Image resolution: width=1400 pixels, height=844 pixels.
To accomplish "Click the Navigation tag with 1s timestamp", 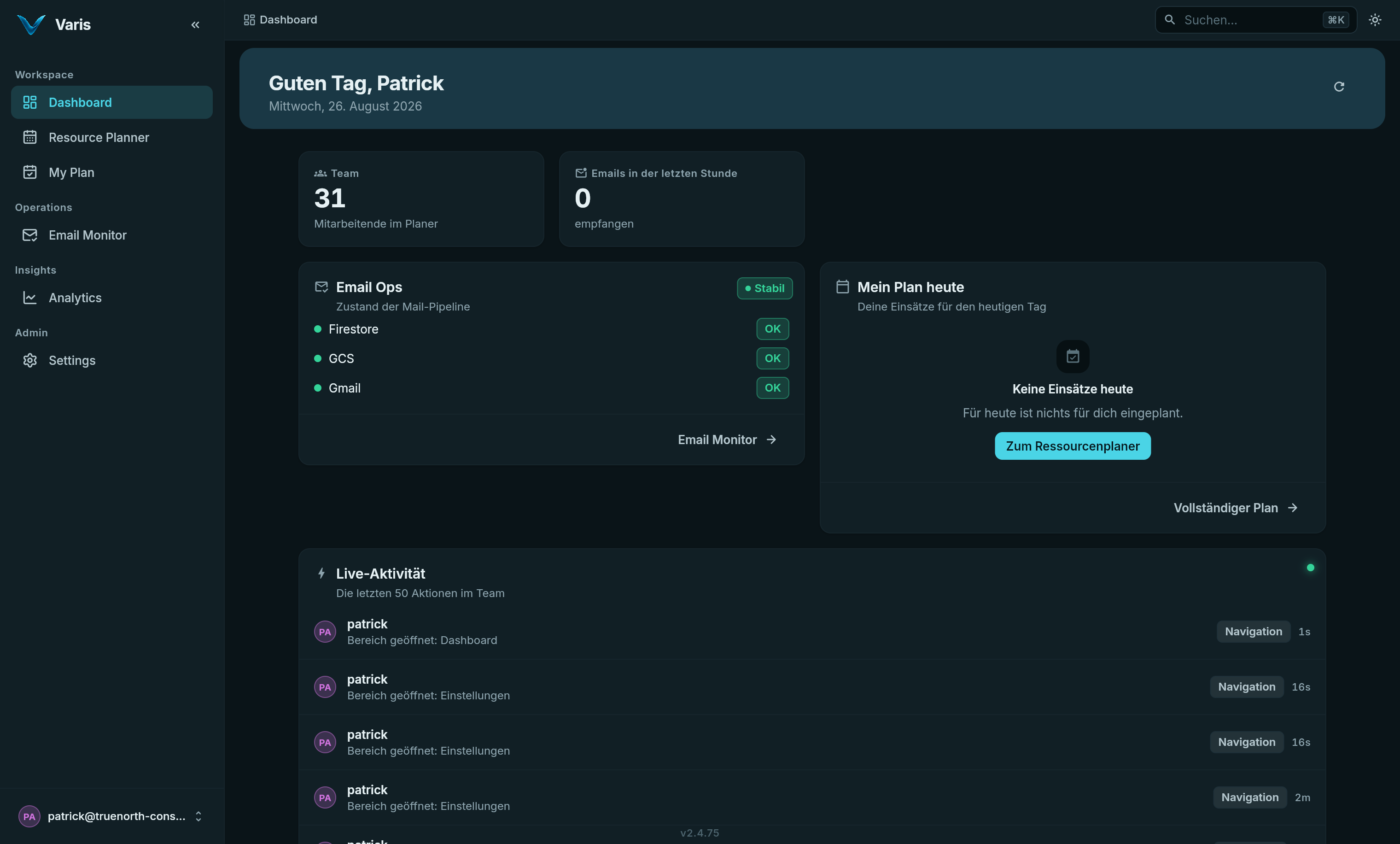I will (1254, 632).
